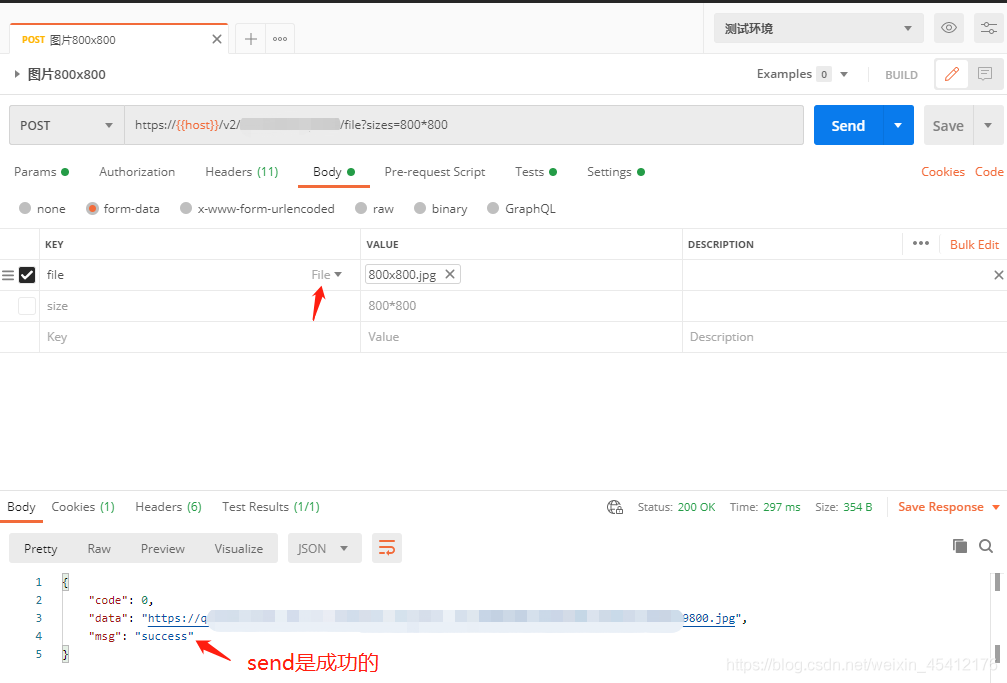Viewport: 1007px width, 683px height.
Task: Switch to the Headers (11) tab
Action: pyautogui.click(x=241, y=172)
